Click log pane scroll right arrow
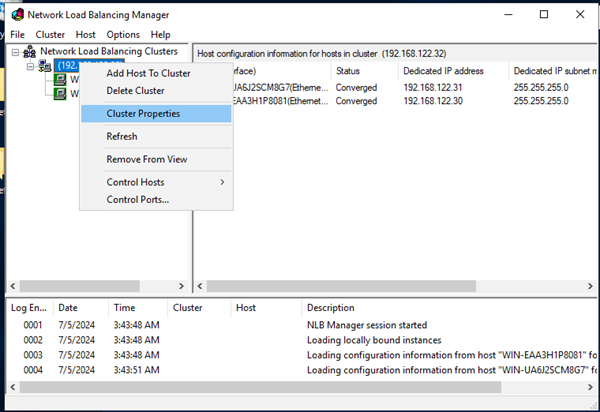 [x=590, y=387]
